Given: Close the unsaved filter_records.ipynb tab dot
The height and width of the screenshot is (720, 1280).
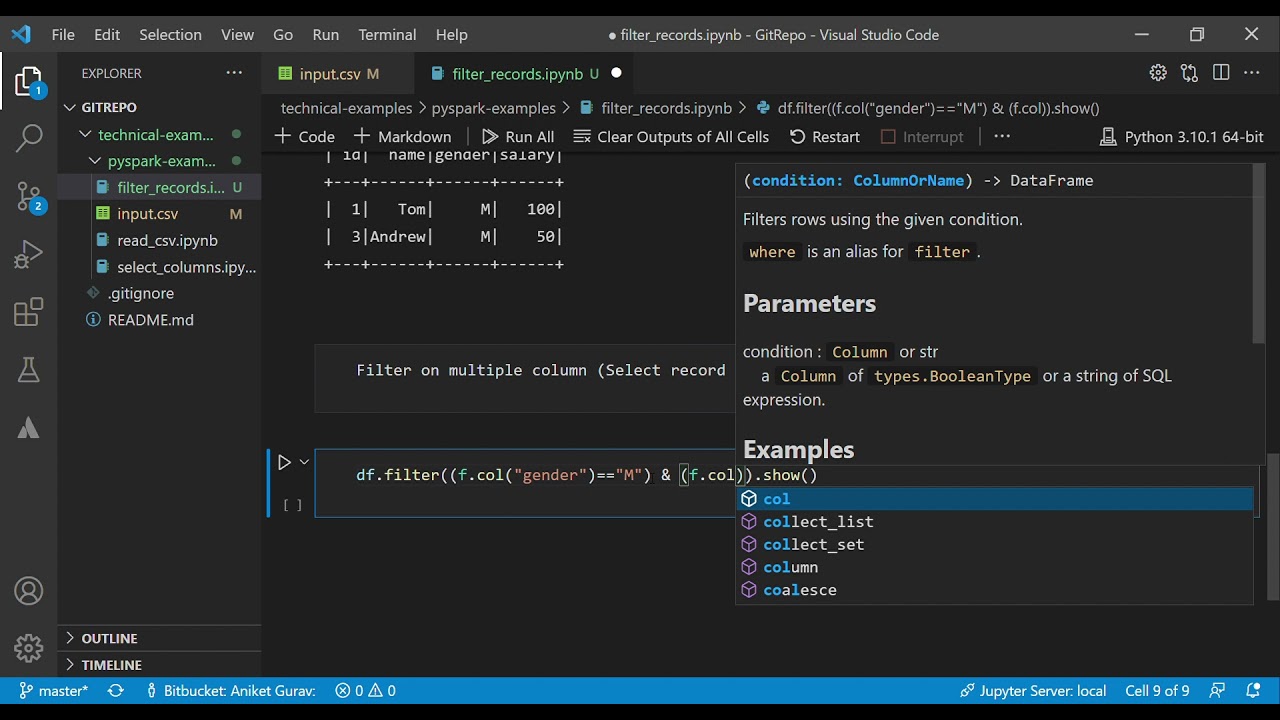Looking at the screenshot, I should point(616,73).
